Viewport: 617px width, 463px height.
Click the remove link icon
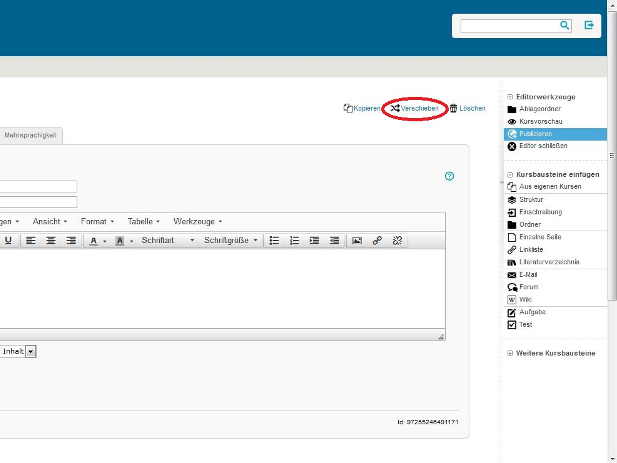pos(397,240)
